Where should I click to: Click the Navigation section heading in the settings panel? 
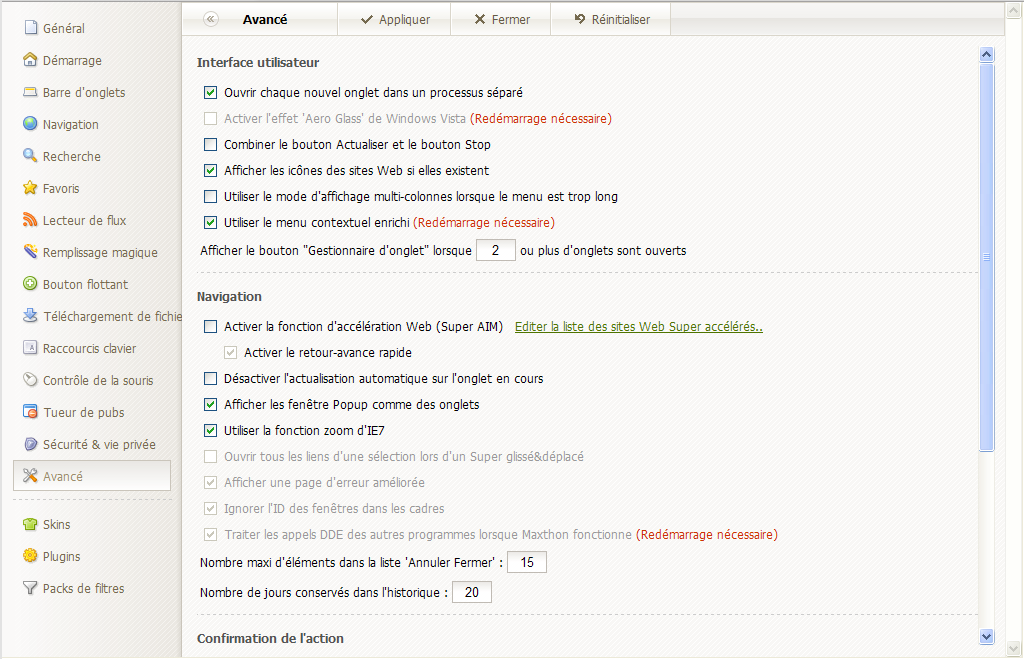click(x=229, y=297)
